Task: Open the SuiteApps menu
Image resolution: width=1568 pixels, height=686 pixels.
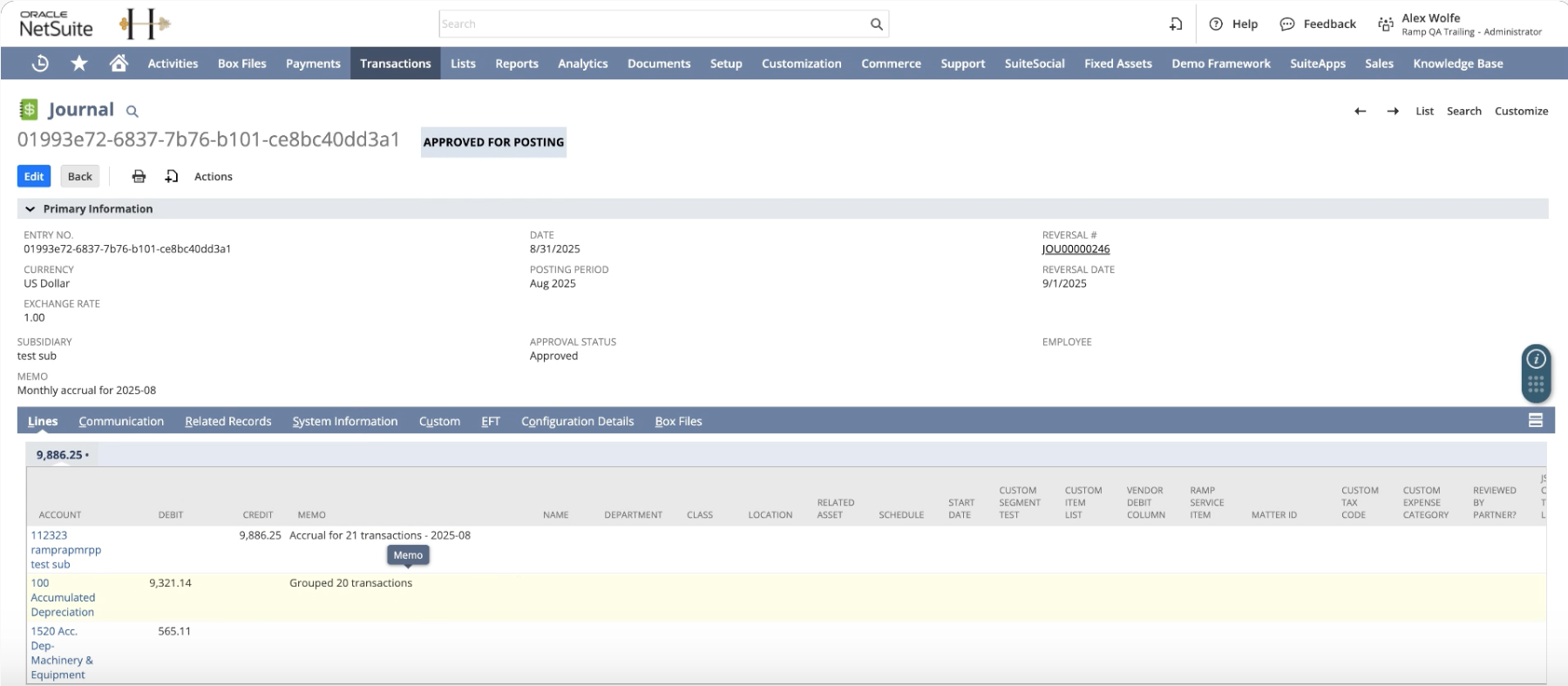Action: (1318, 63)
